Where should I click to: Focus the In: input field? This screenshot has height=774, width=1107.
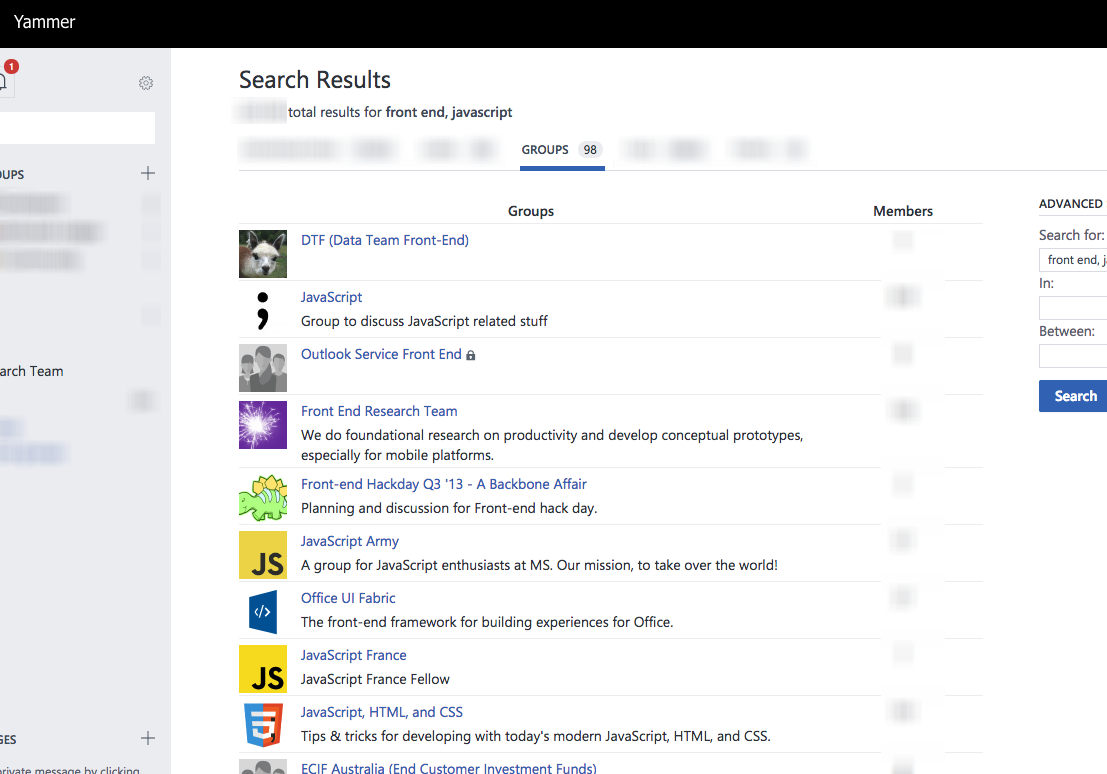(x=1073, y=308)
